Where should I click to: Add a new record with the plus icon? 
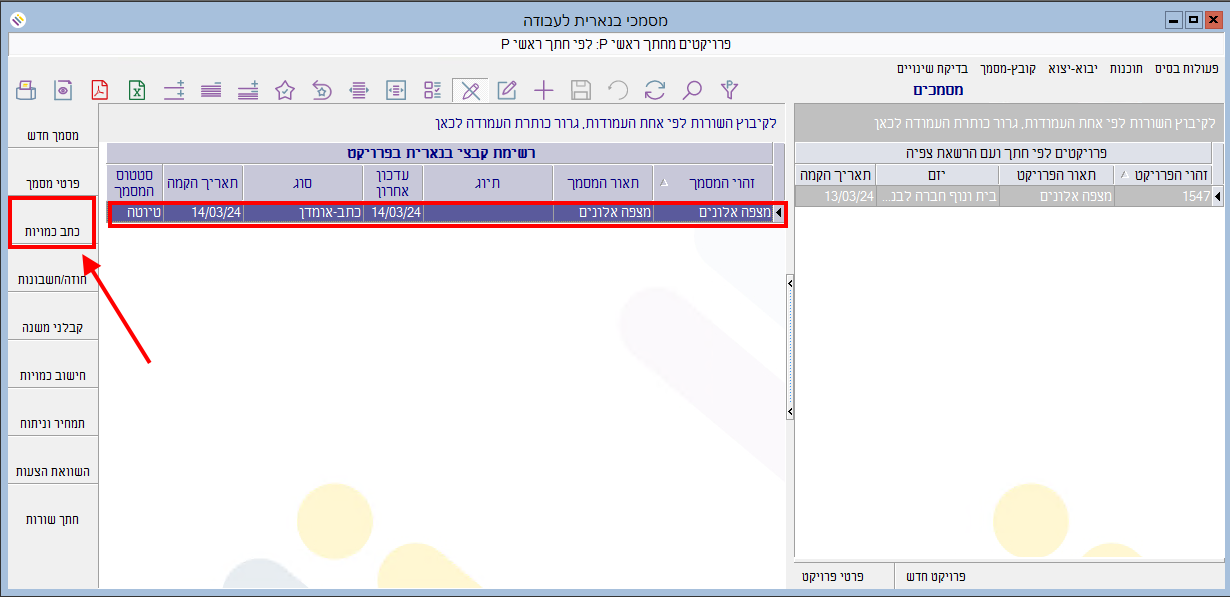click(543, 90)
